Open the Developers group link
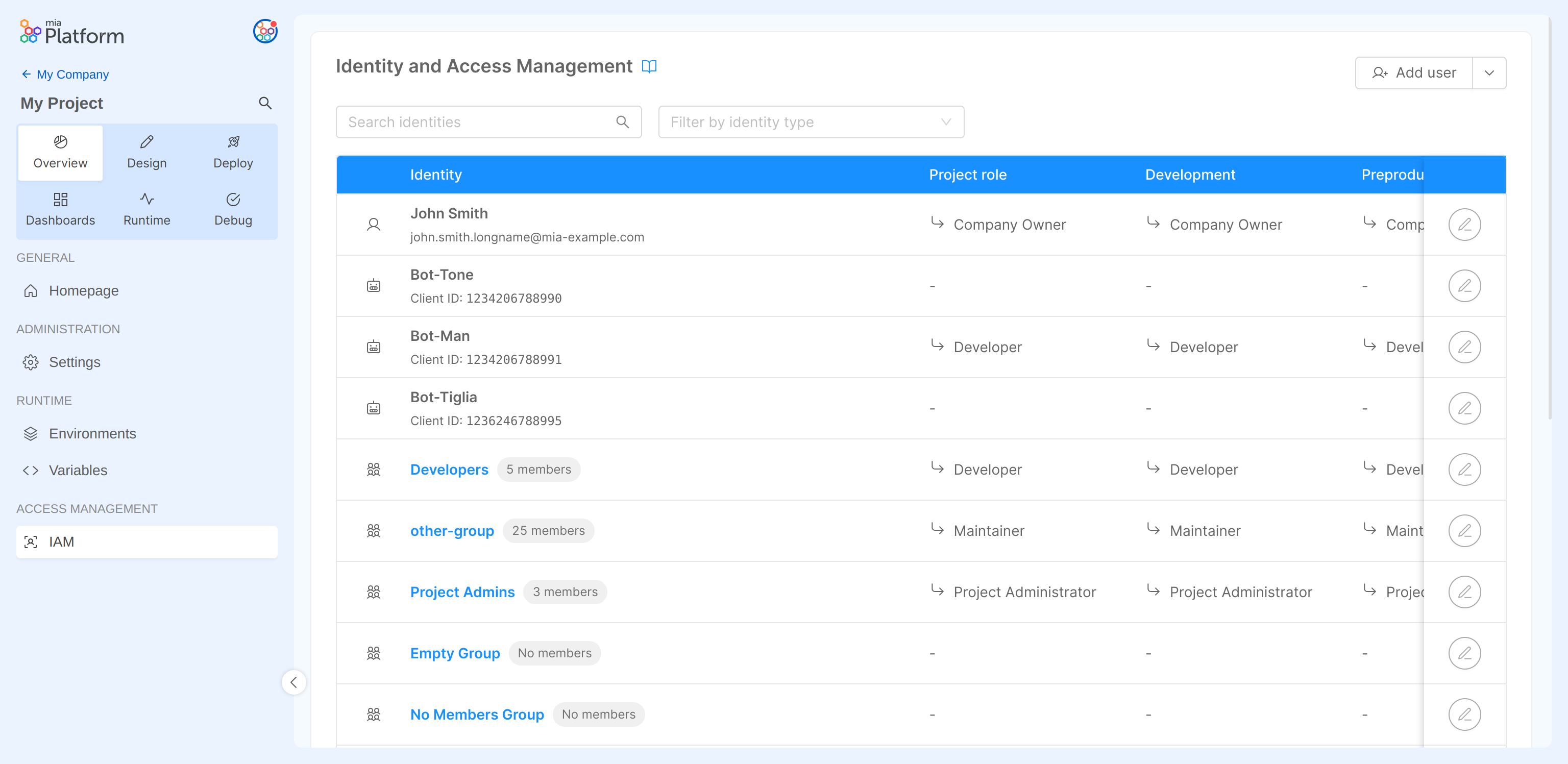Viewport: 1568px width, 764px height. [x=449, y=470]
